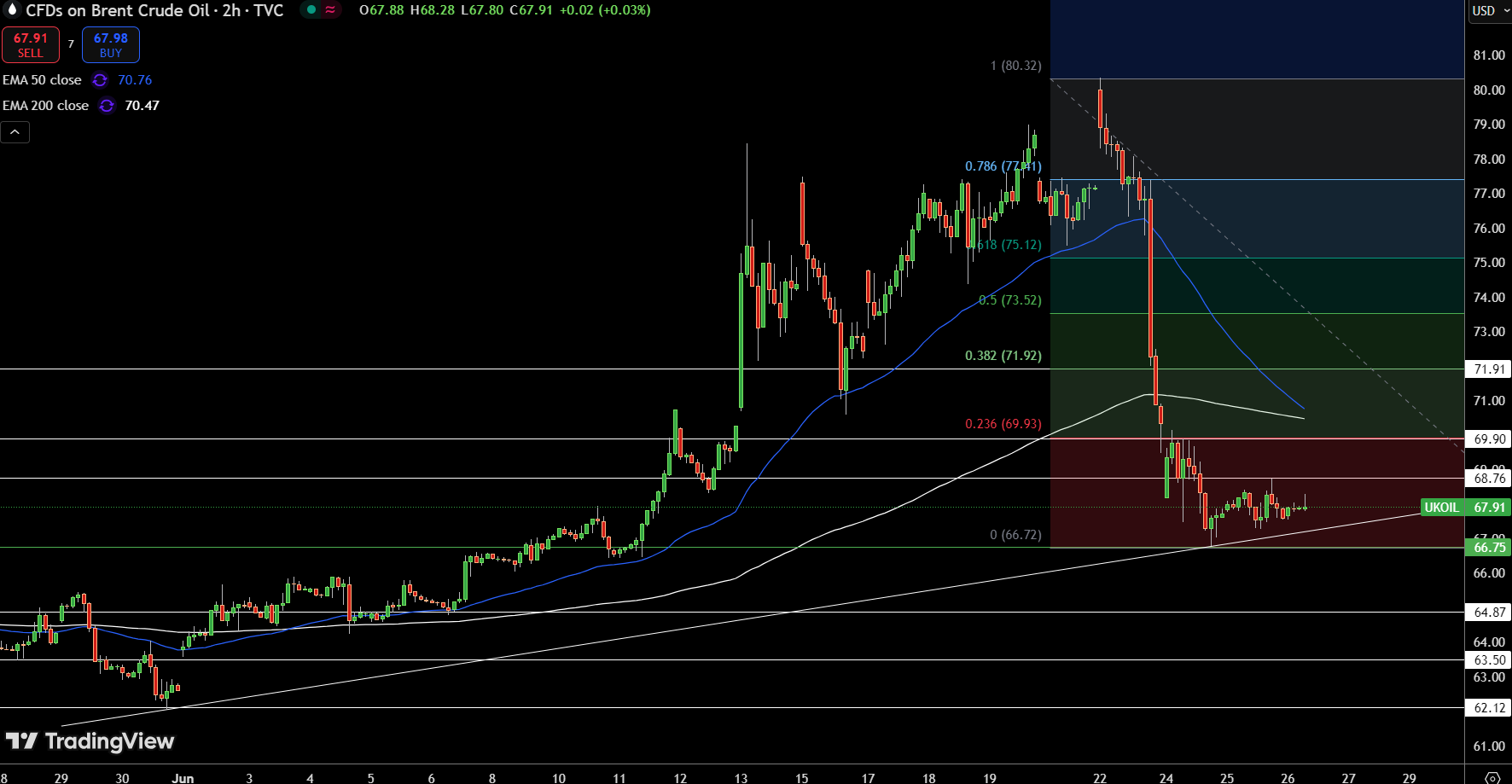Click the 2h interval in the title

coord(231,10)
